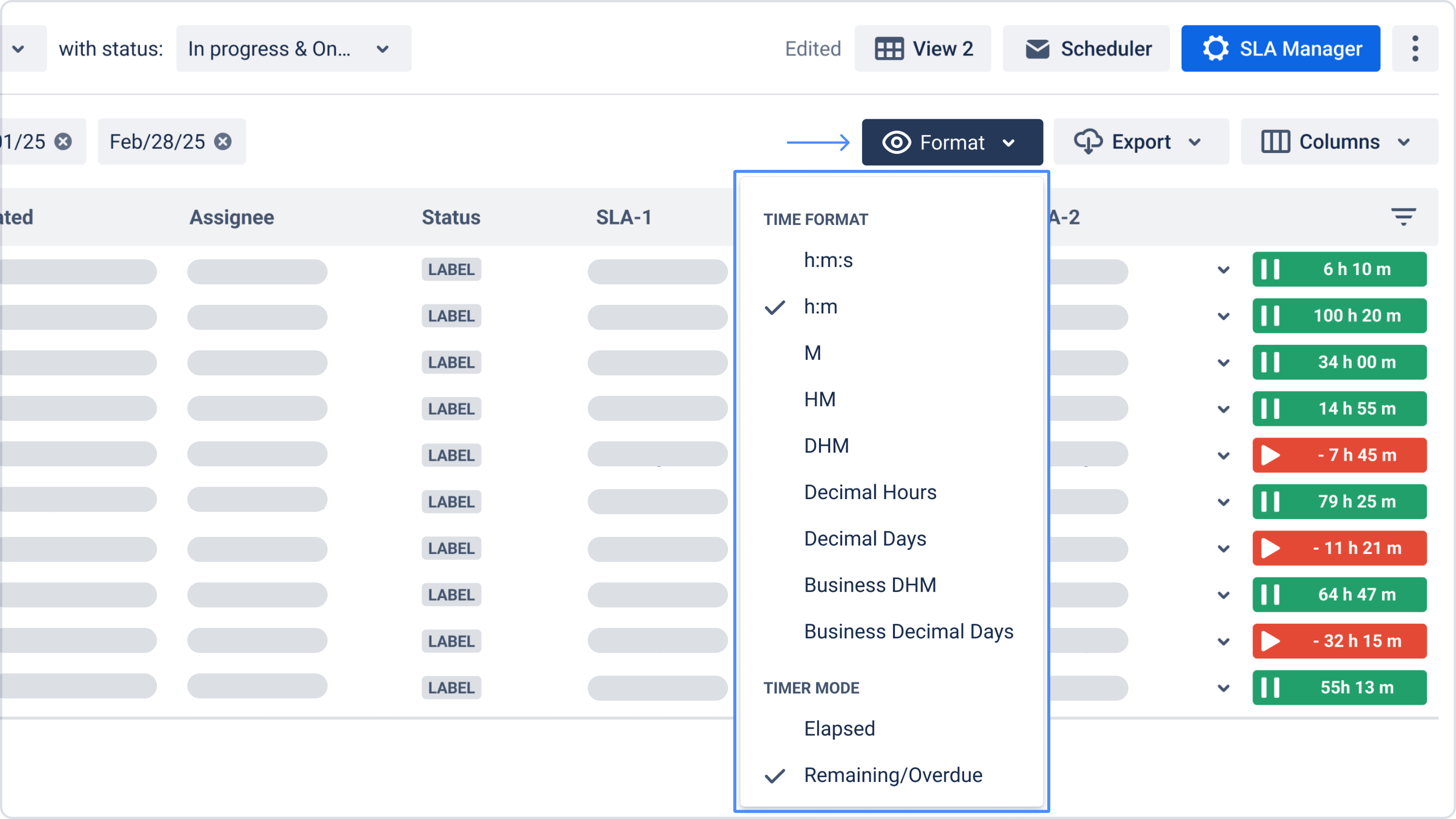Open View 2 grid button
This screenshot has width=1456, height=819.
pos(922,49)
